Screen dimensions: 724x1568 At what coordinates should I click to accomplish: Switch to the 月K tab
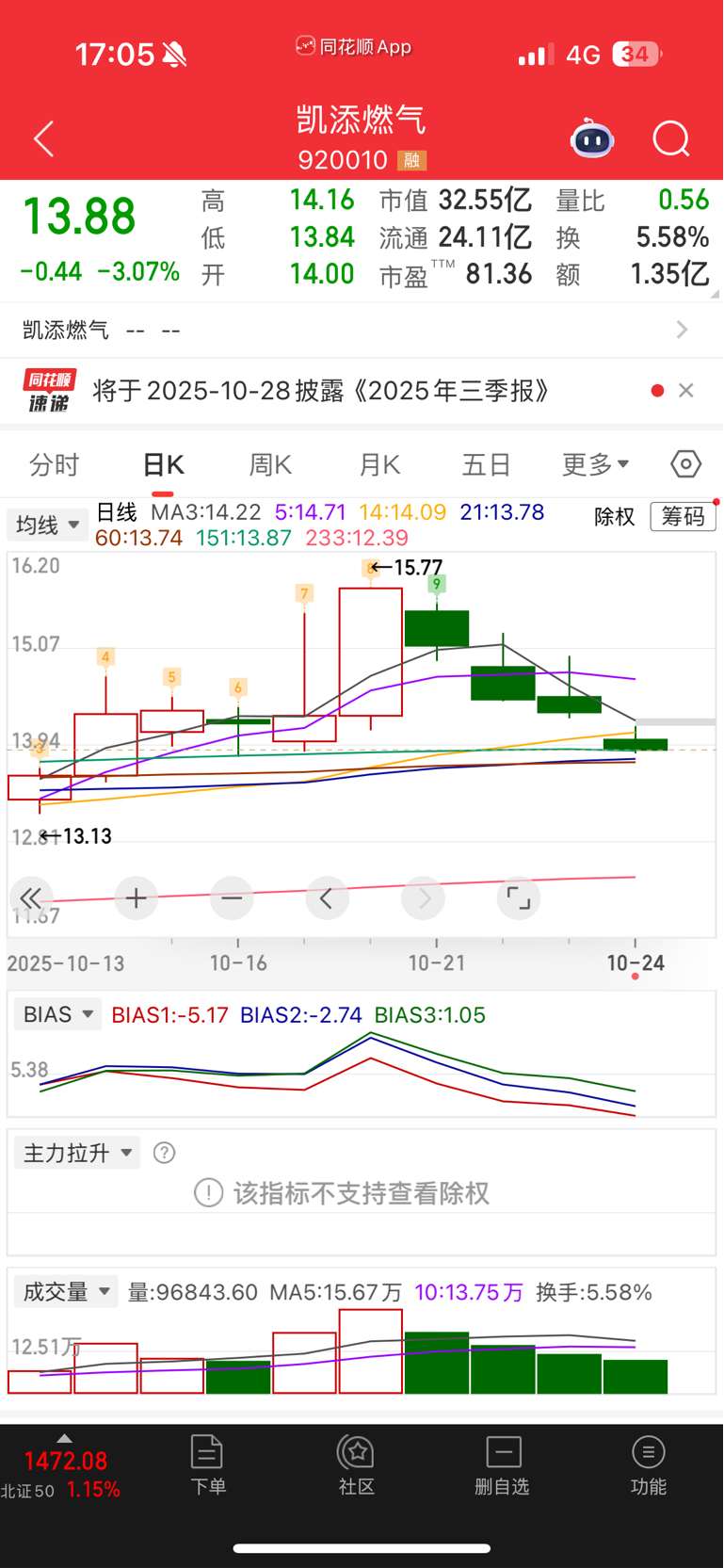pyautogui.click(x=379, y=464)
